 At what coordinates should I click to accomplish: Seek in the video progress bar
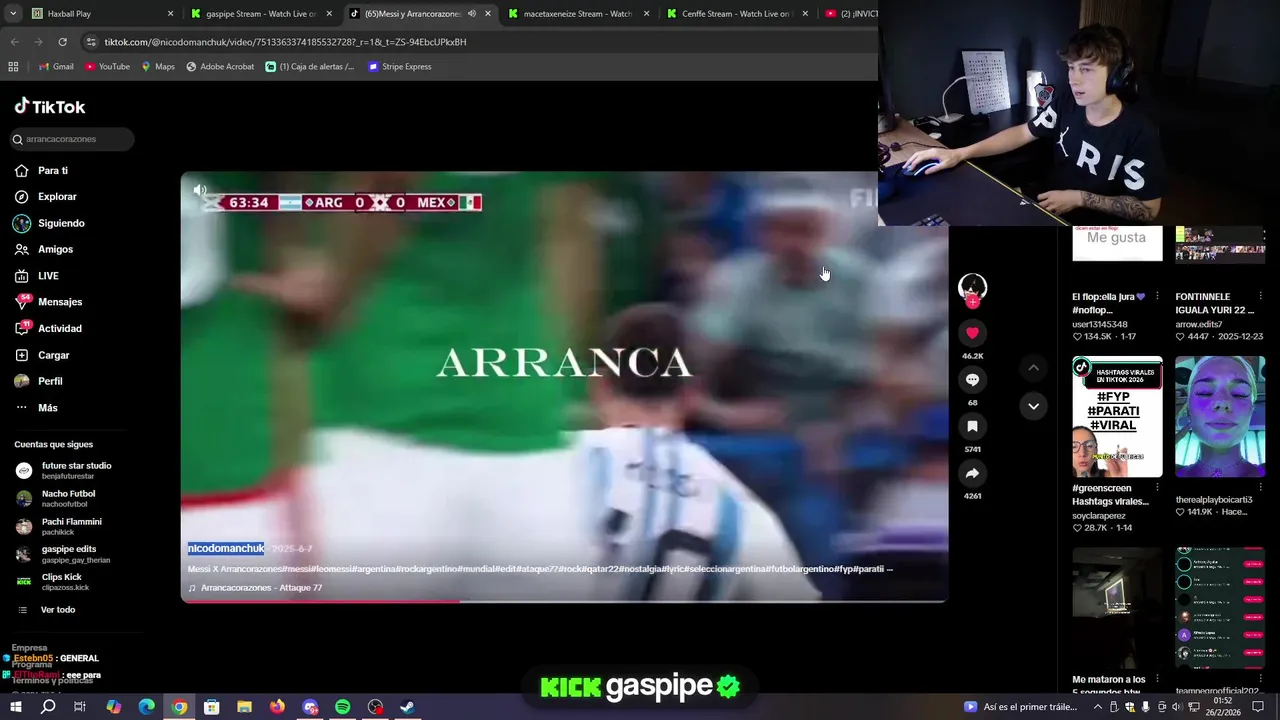tap(564, 601)
